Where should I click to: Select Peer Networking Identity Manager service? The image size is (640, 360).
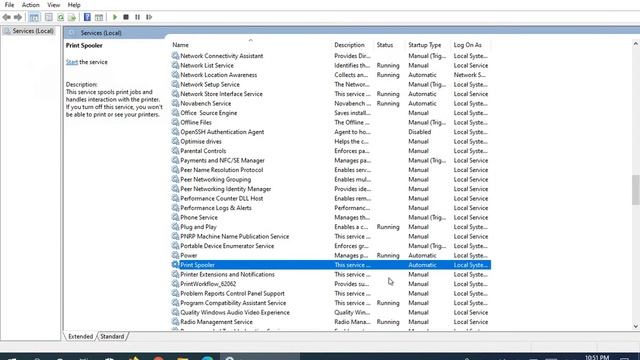[331, 189]
